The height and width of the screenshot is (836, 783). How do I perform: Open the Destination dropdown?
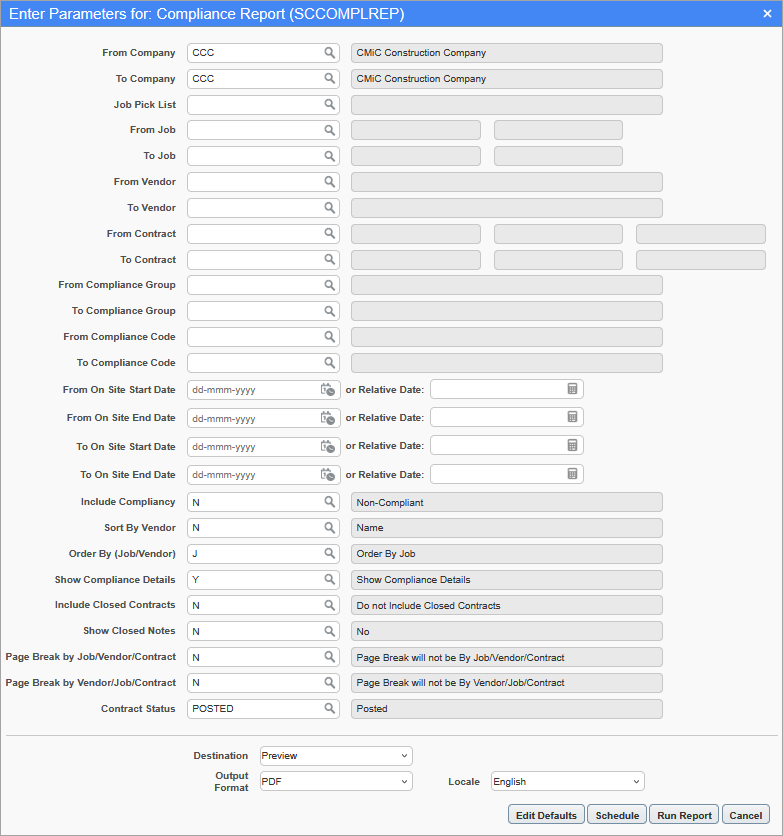coord(335,755)
